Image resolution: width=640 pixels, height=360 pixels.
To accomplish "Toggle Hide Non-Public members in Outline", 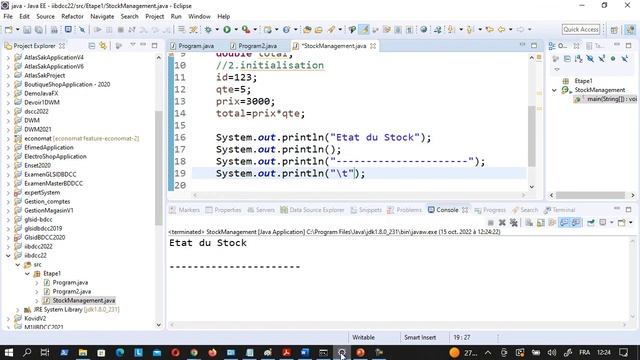I will [613, 59].
